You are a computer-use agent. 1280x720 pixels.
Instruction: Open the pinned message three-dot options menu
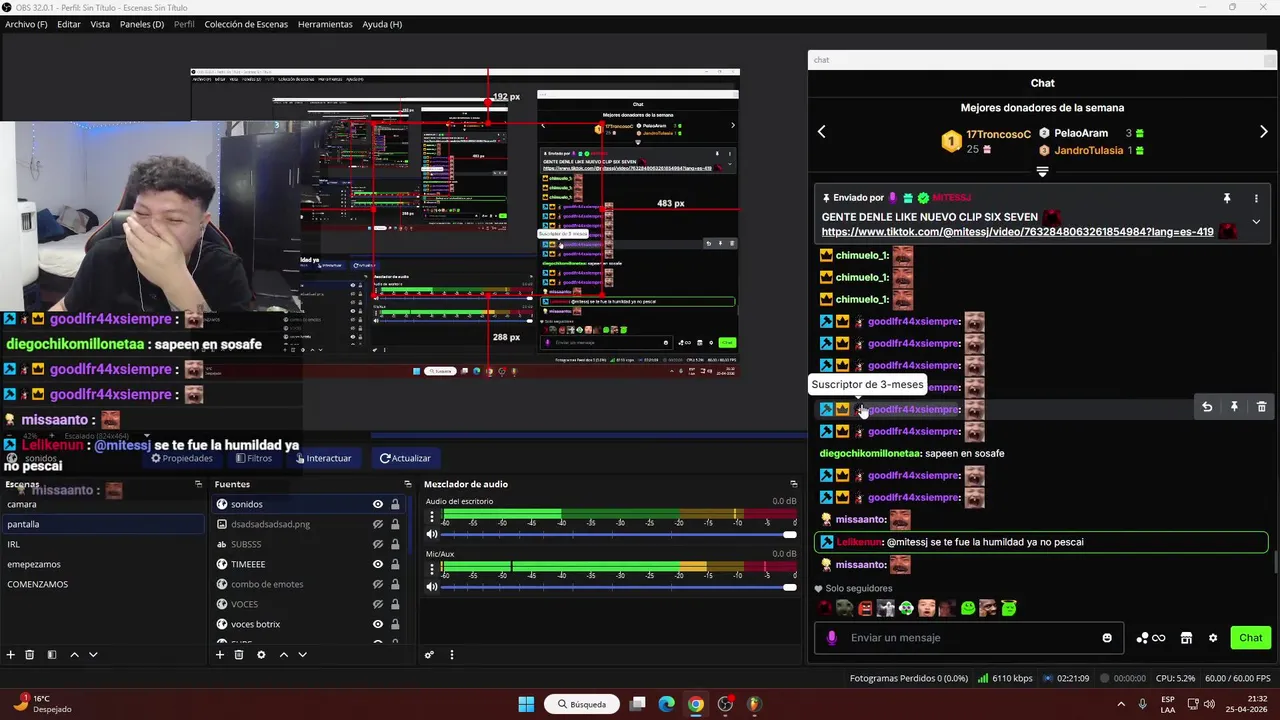(x=1256, y=199)
